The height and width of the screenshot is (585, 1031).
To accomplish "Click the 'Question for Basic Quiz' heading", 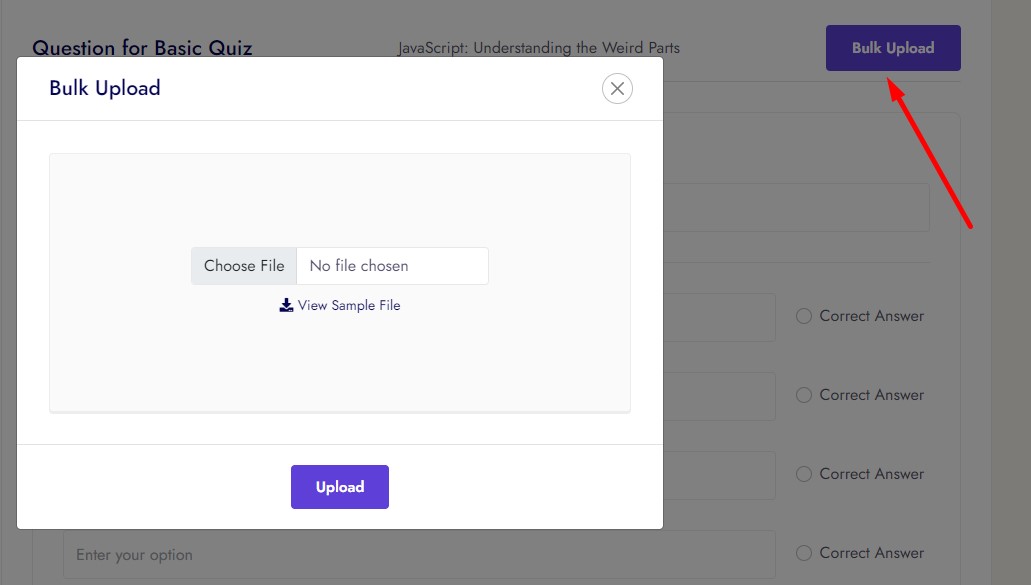I will click(x=142, y=48).
